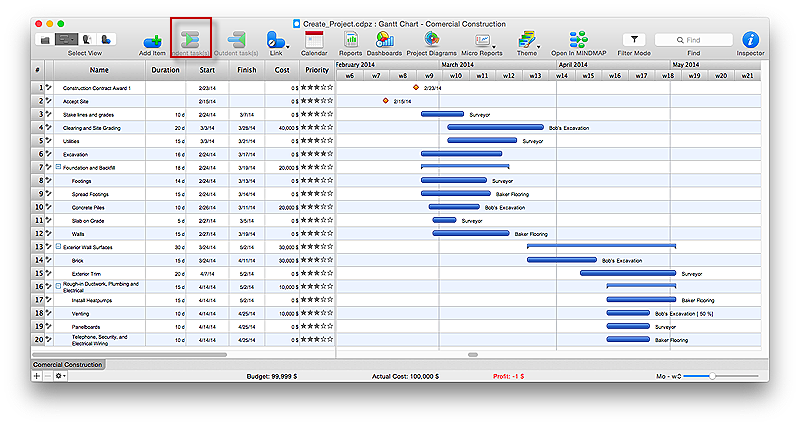Screen dimensions: 800x426
Task: Collapse the Foundation and Backfill group
Action: (x=58, y=168)
